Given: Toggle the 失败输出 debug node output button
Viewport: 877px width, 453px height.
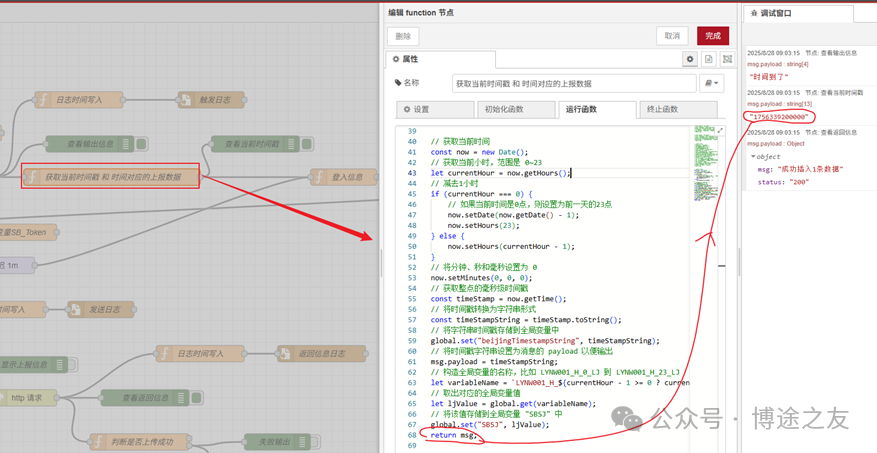Looking at the screenshot, I should (317, 442).
